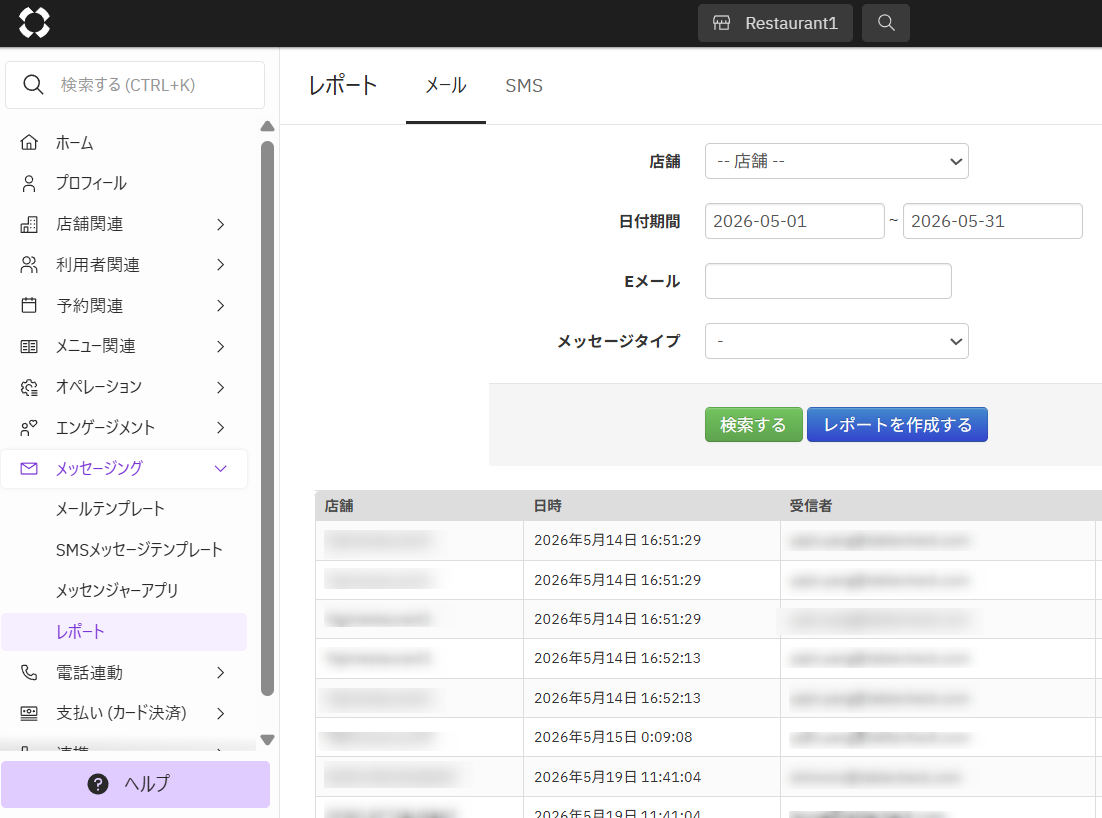Viewport: 1102px width, 818px height.
Task: Click the レポートを作成する button
Action: coord(897,424)
